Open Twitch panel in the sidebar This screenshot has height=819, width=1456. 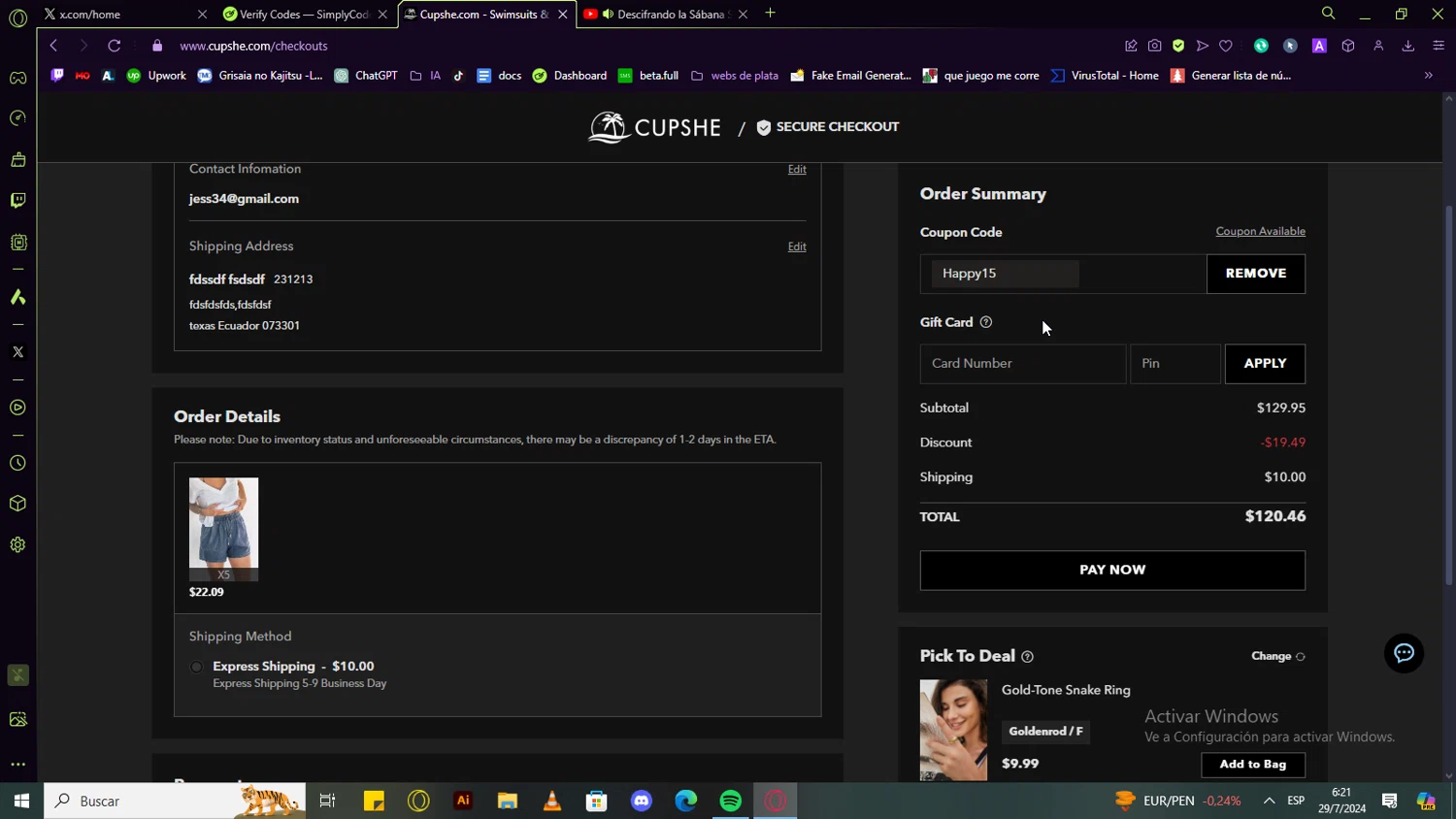17,200
